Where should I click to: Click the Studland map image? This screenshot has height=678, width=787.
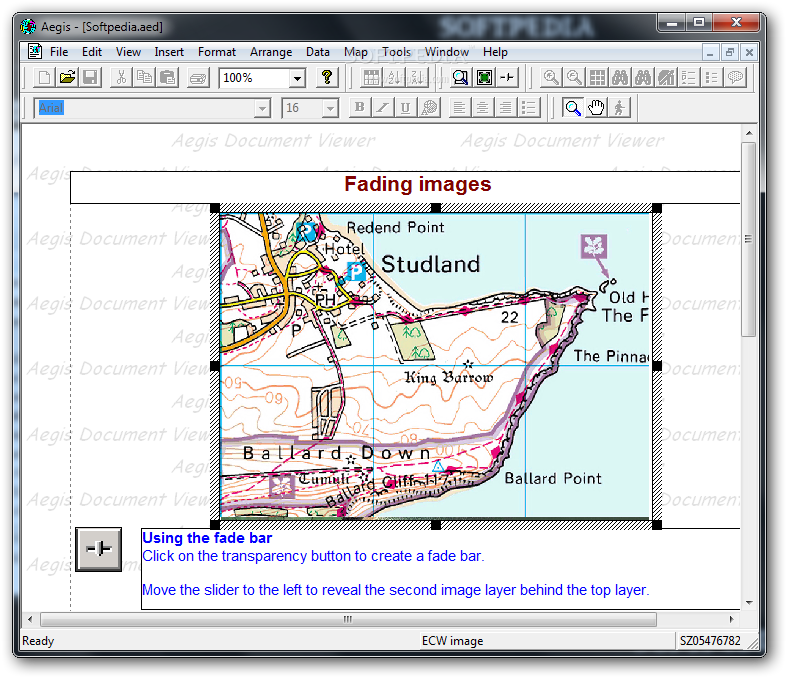click(x=436, y=365)
